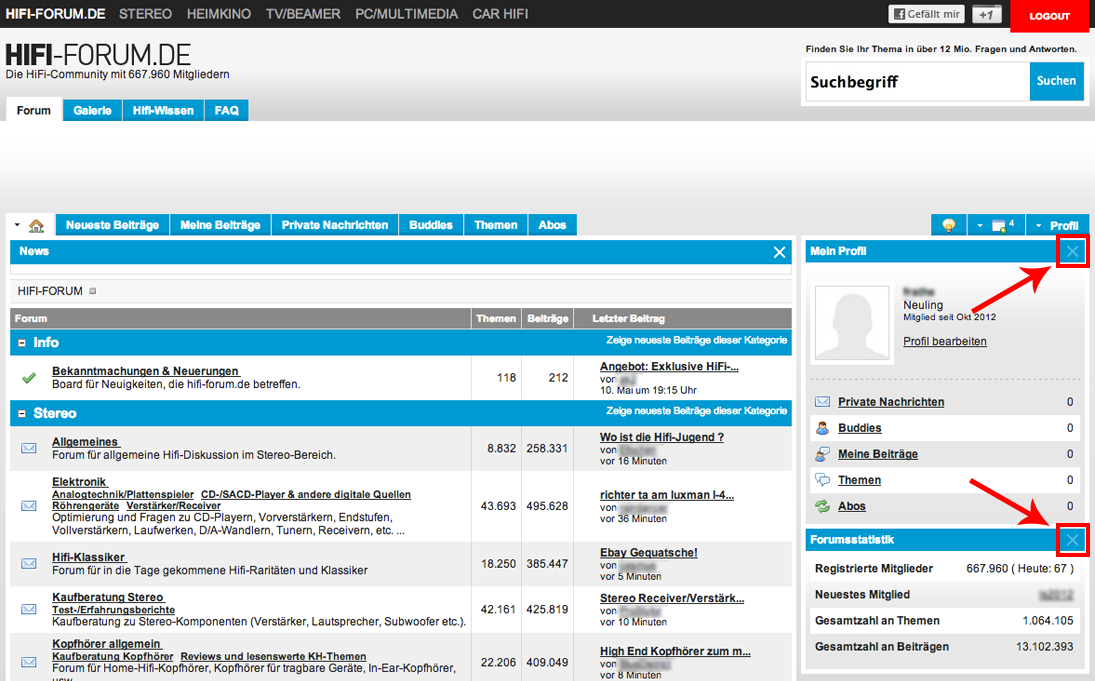Open the Profil dropdown menu
Image resolution: width=1095 pixels, height=681 pixels.
tap(1057, 226)
